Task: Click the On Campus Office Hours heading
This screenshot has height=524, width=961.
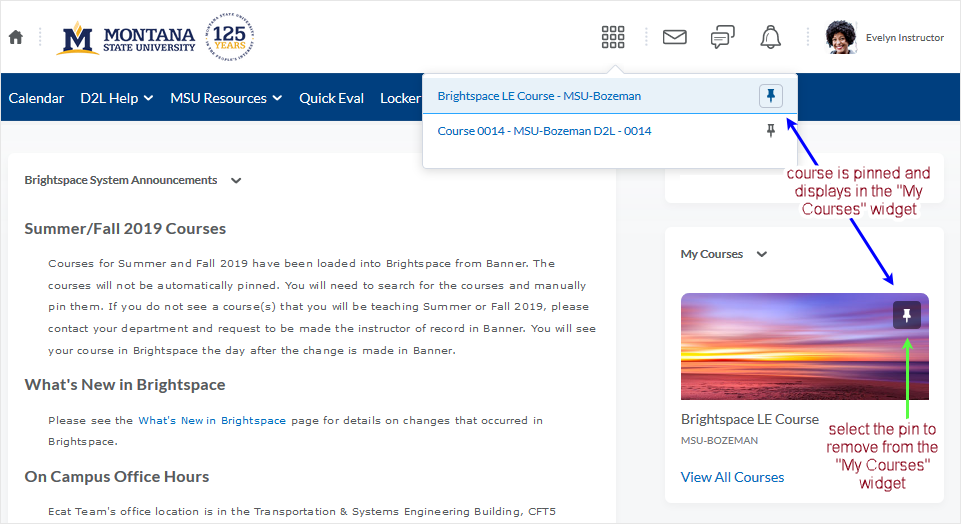Action: (116, 477)
